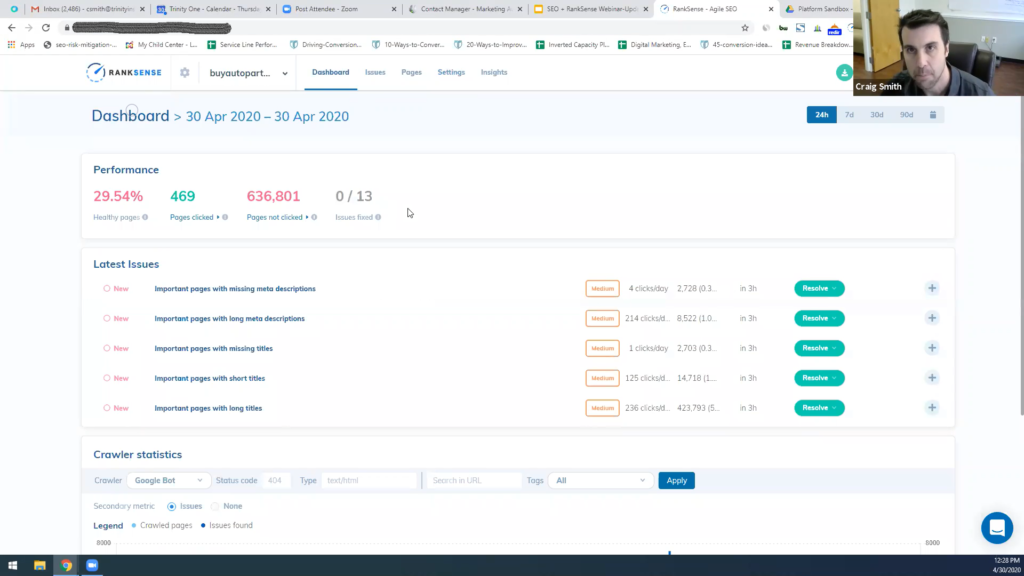
Task: Select the 30d time range
Action: tap(876, 115)
